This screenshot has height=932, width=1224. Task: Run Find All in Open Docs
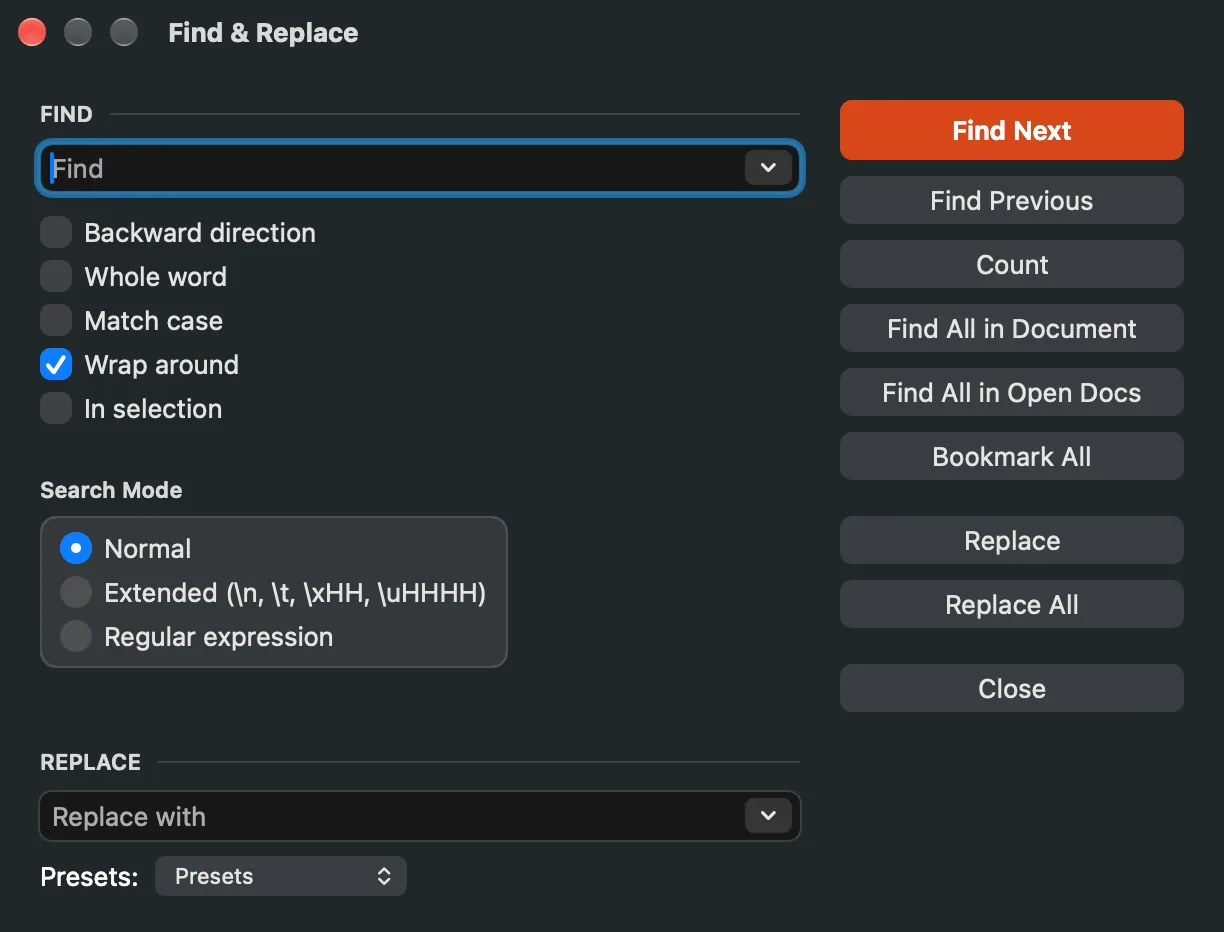tap(1012, 393)
